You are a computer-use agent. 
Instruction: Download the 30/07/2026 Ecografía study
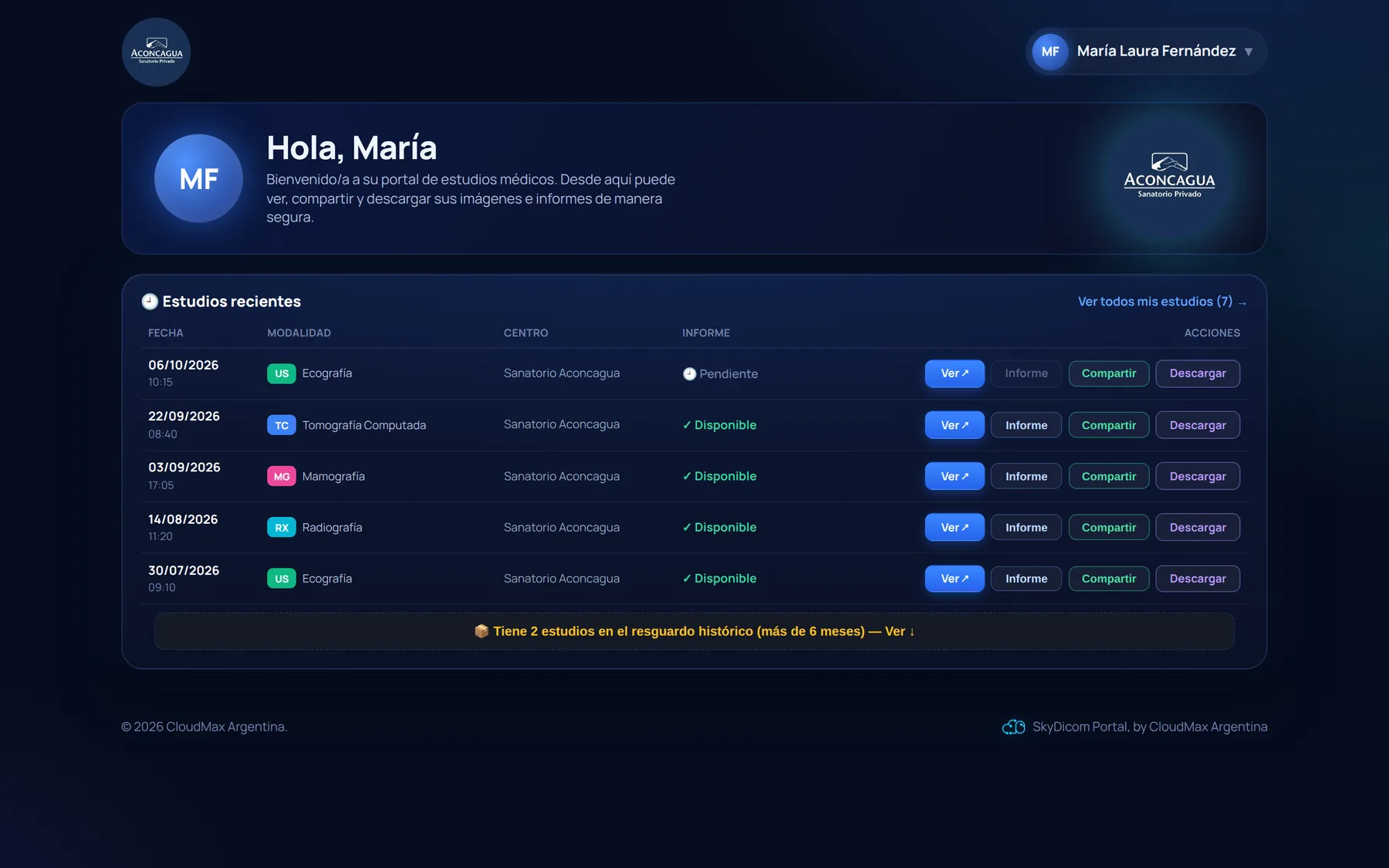pos(1198,579)
